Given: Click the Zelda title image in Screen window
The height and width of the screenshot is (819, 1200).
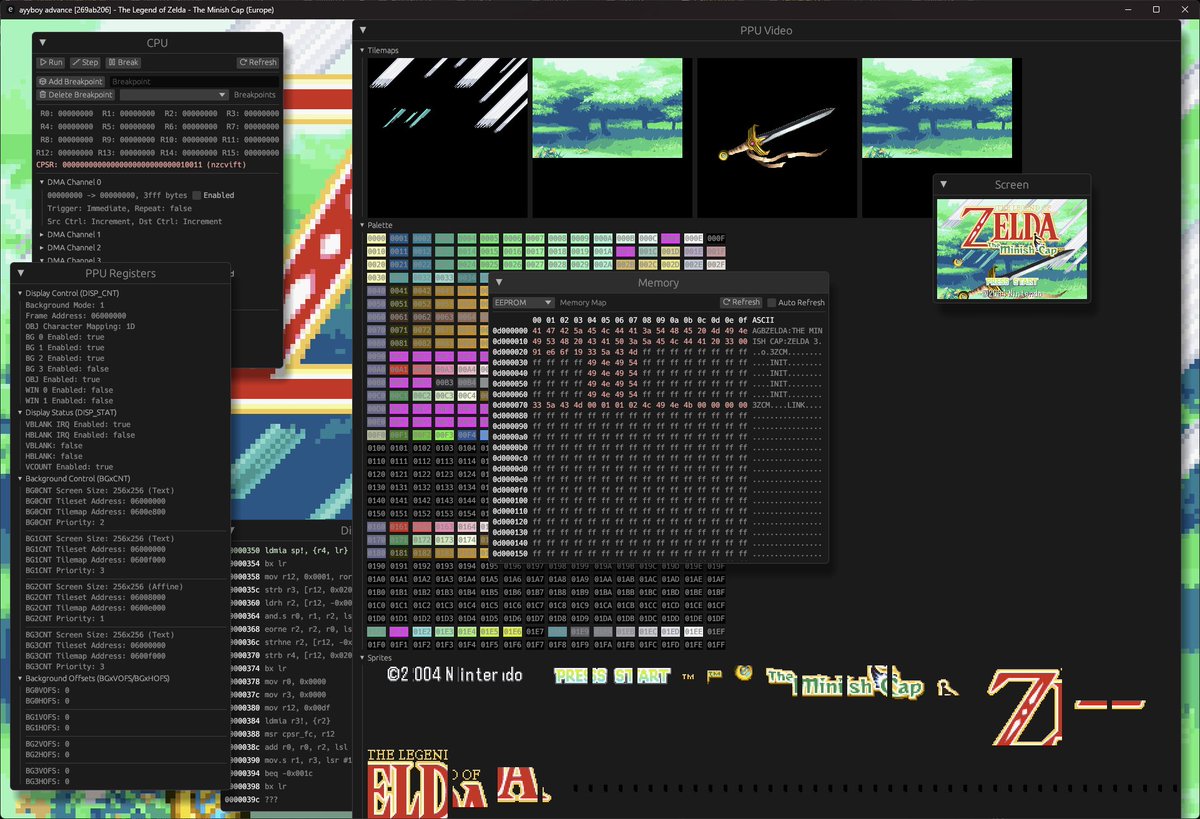Looking at the screenshot, I should coord(1010,250).
